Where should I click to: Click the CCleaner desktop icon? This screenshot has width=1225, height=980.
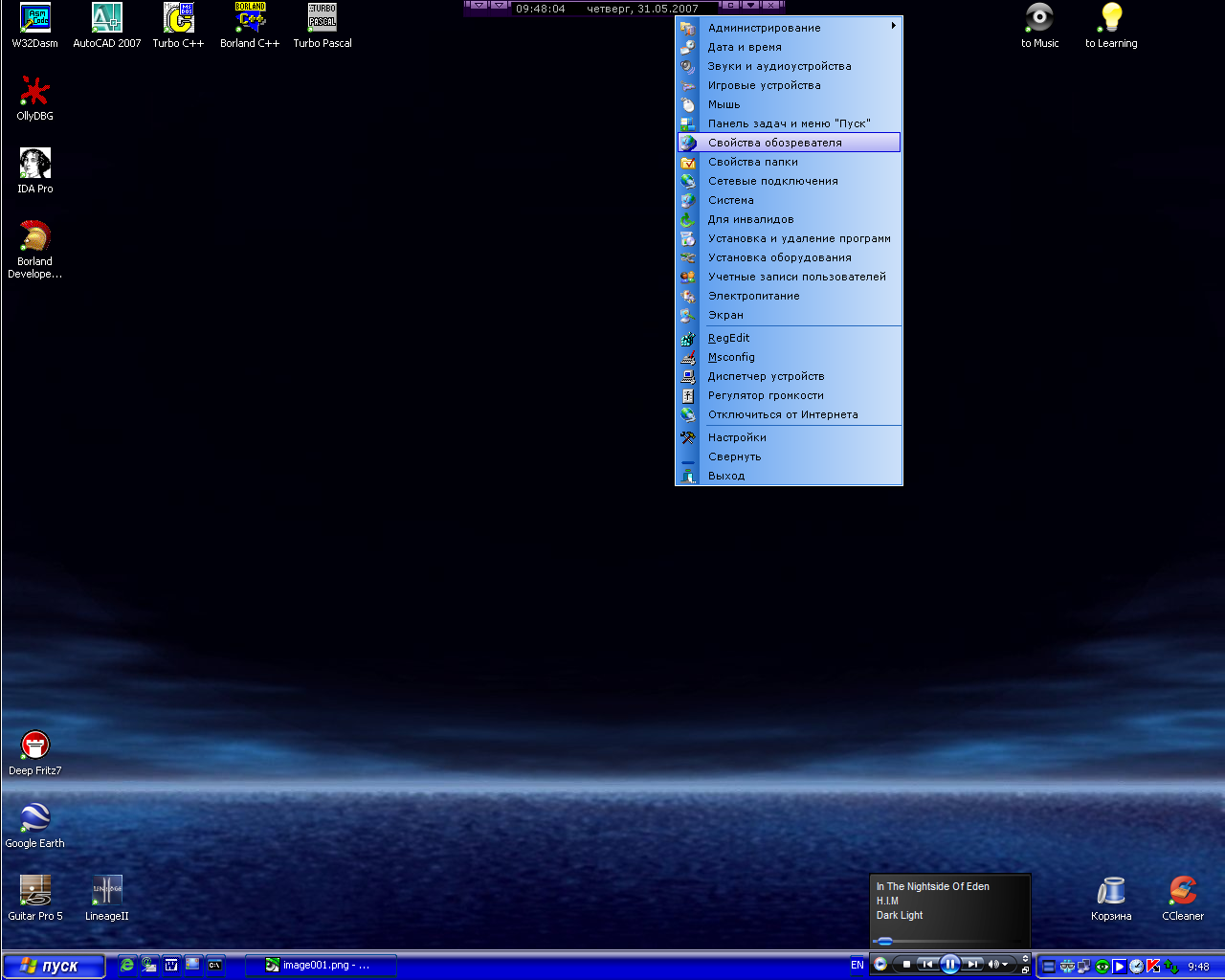click(1183, 892)
